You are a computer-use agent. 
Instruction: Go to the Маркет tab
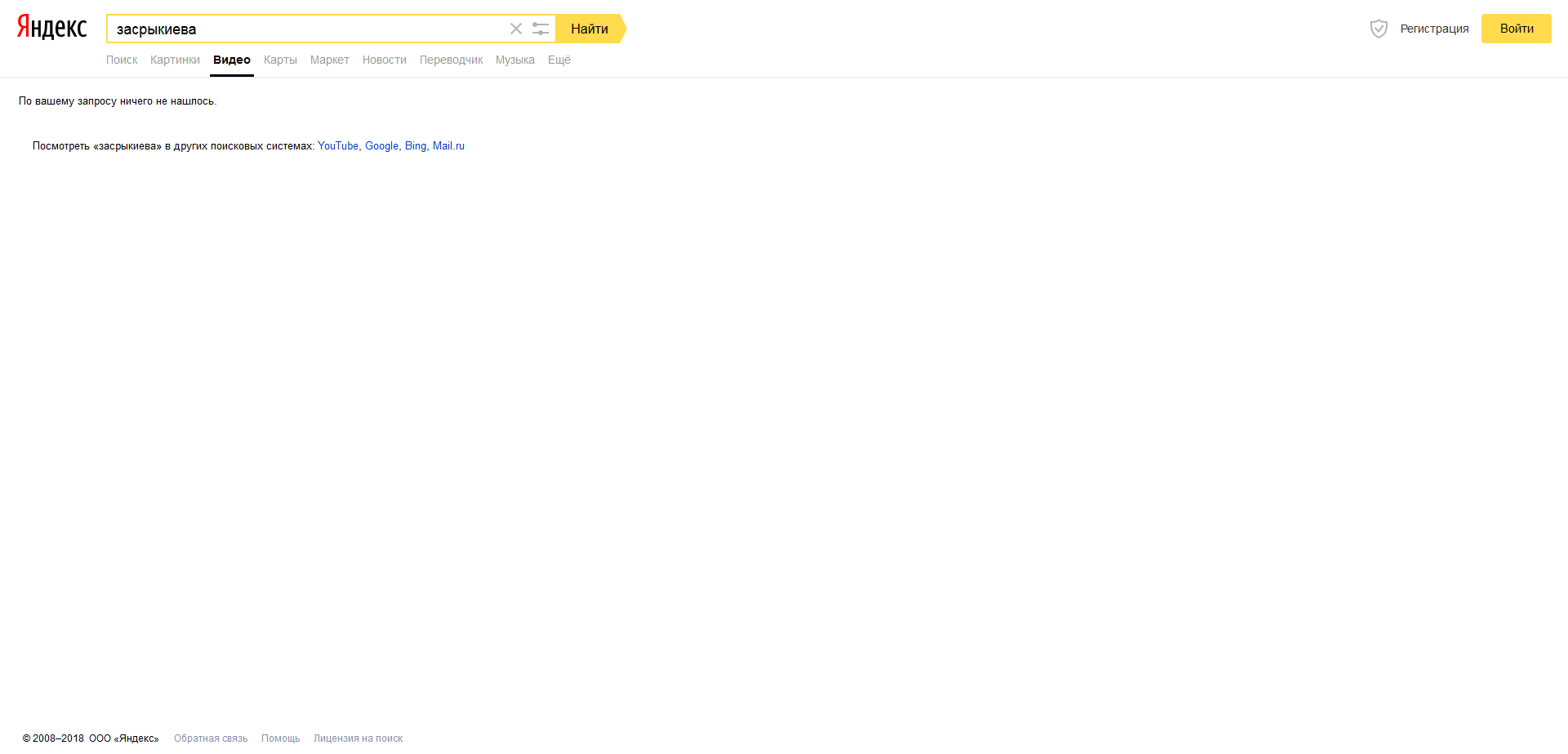click(329, 60)
